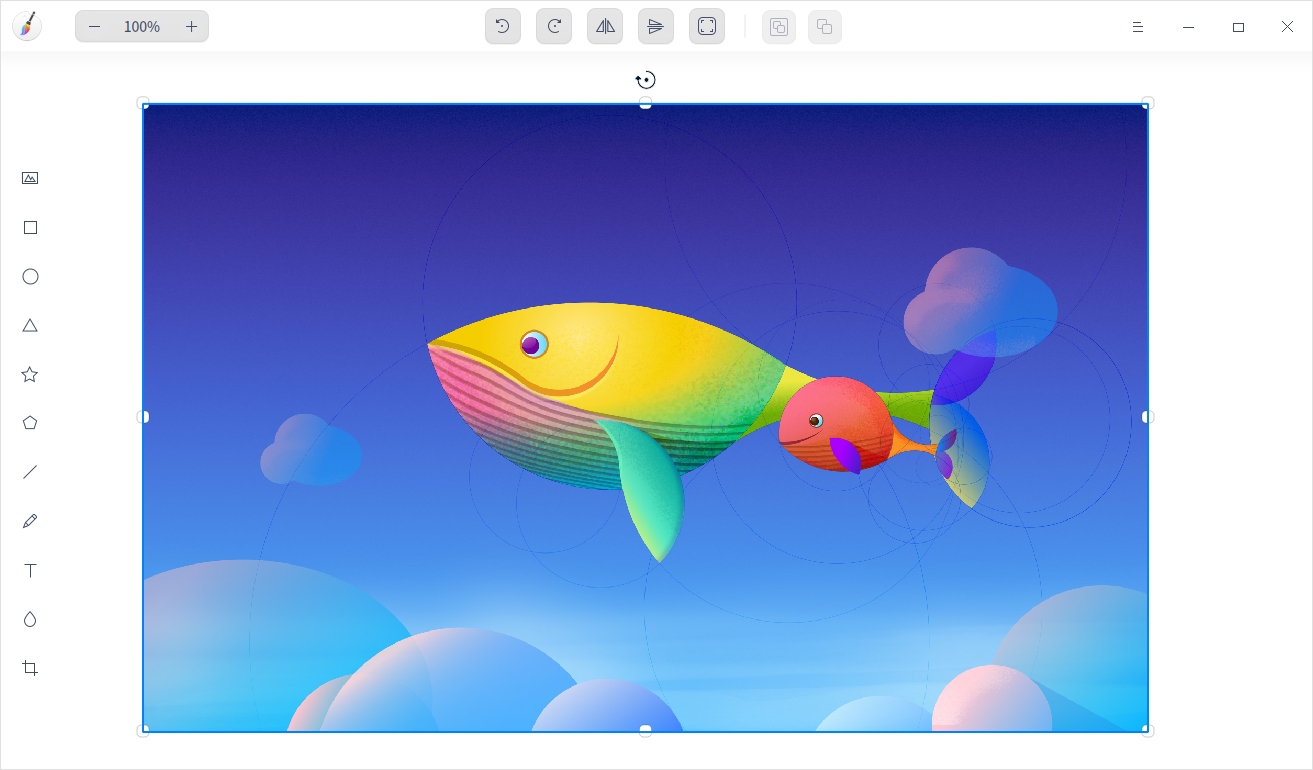Screen dimensions: 1313x770
Task: Flip the image vertically
Action: tap(656, 26)
